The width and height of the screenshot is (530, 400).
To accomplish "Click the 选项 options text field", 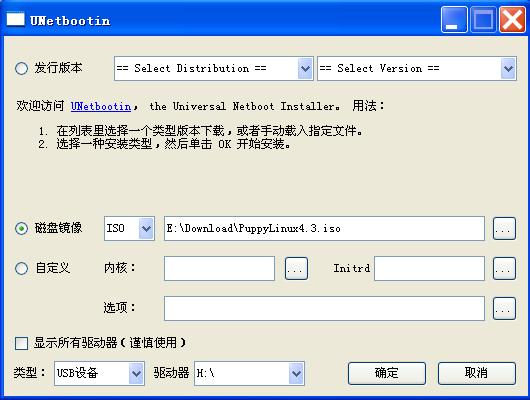I will (324, 308).
